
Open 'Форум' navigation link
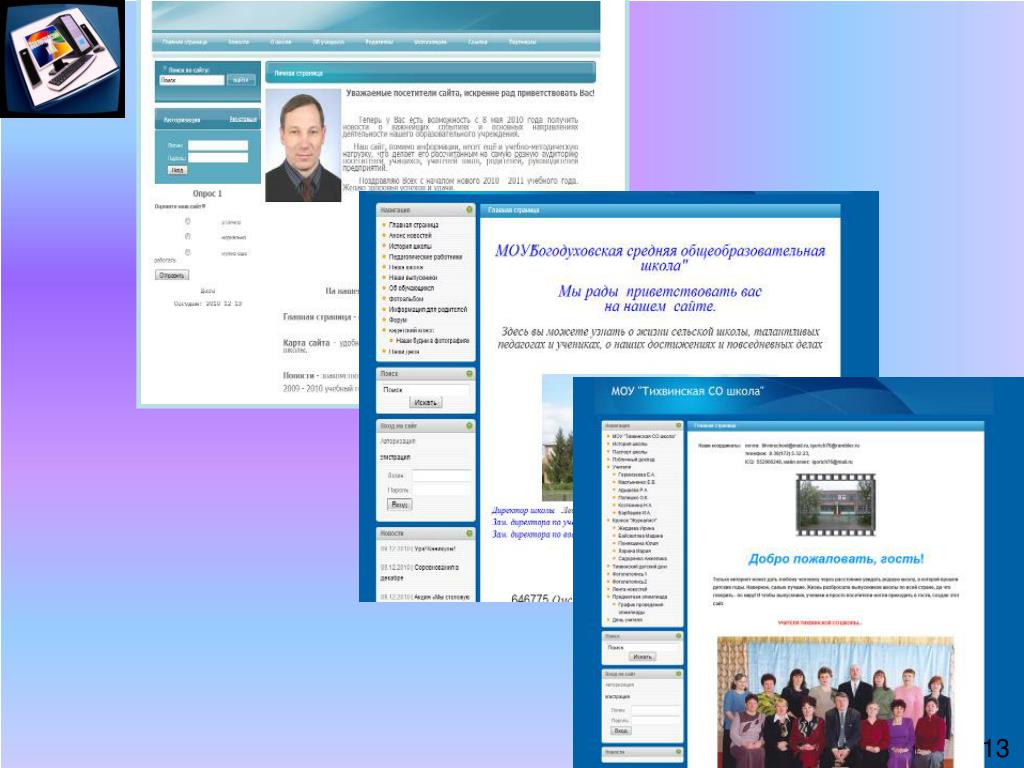(x=398, y=320)
